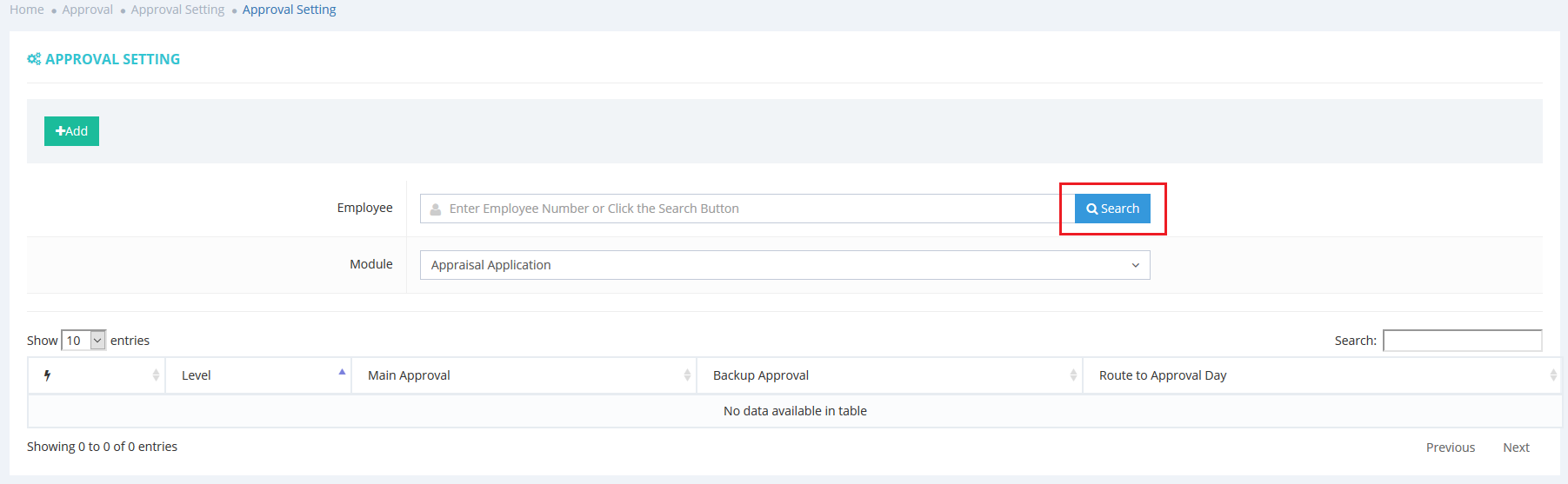This screenshot has height=484, width=1568.
Task: Click the gray Approval Setting breadcrumb
Action: point(177,10)
